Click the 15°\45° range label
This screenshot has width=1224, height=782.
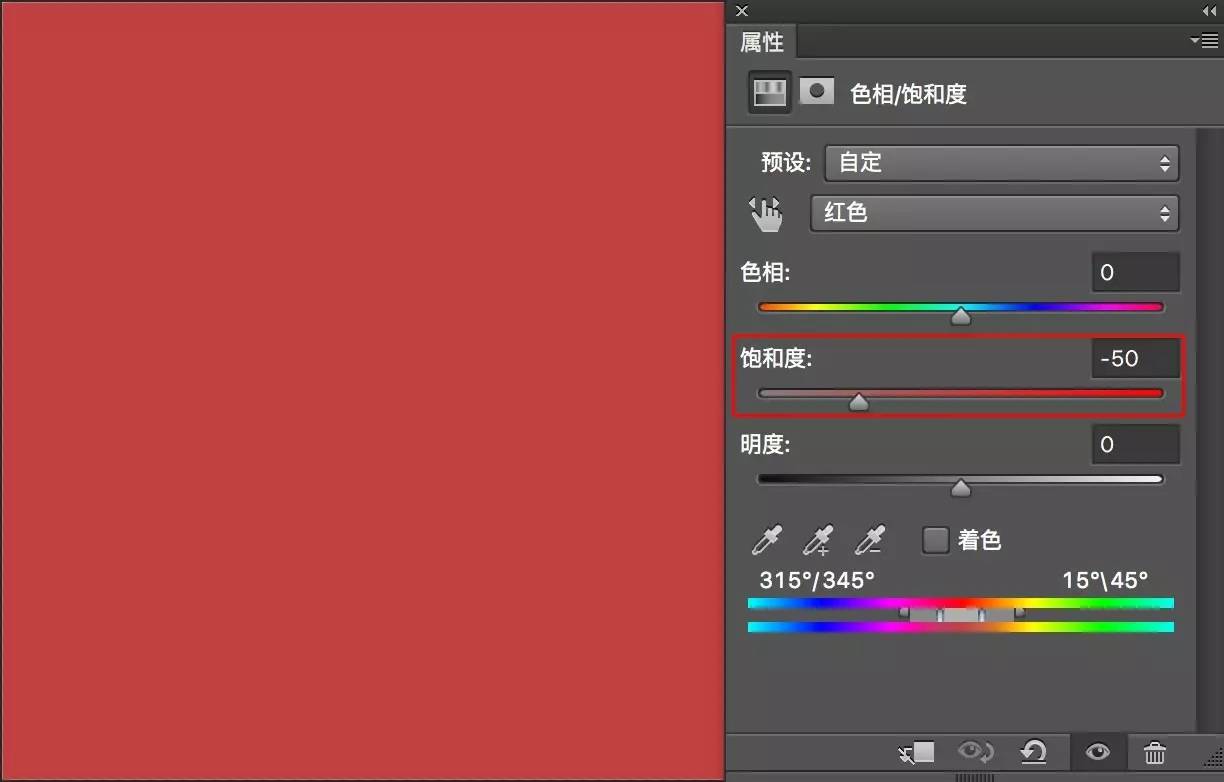(x=1105, y=580)
